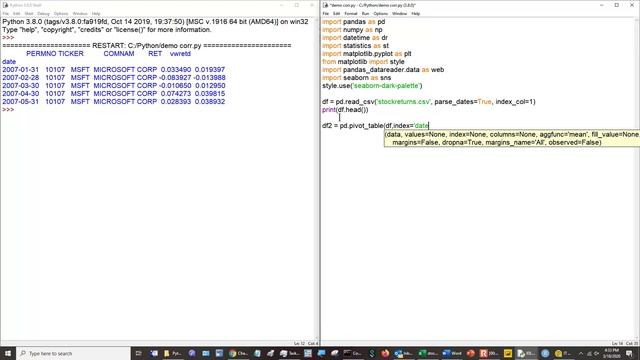Show hidden system tray icons

coord(581,353)
